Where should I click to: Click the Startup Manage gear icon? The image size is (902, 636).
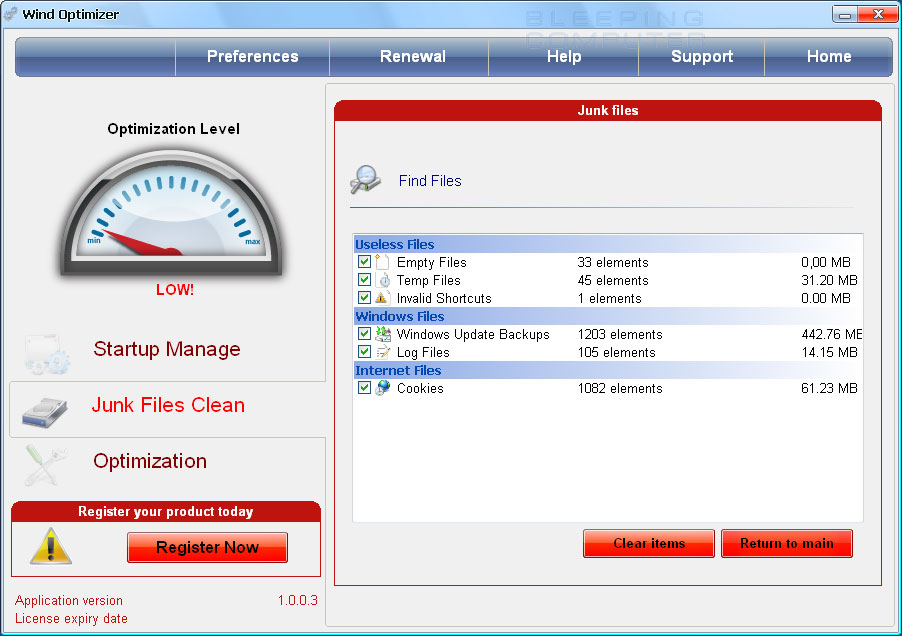pos(47,353)
